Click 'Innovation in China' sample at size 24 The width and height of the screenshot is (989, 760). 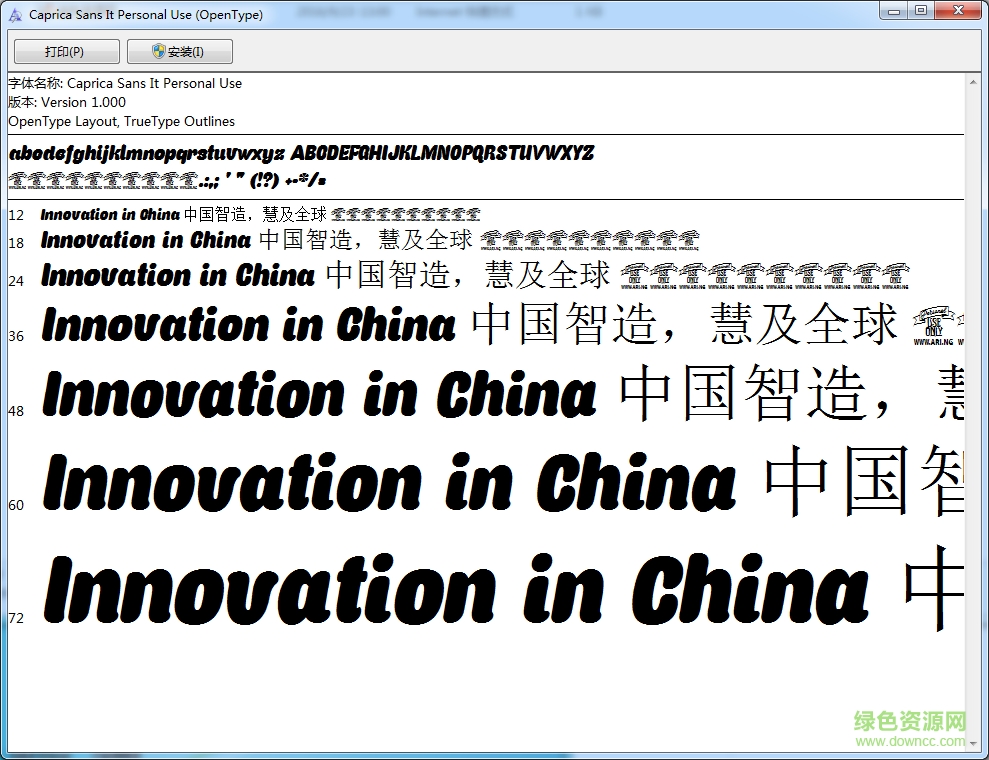point(178,275)
